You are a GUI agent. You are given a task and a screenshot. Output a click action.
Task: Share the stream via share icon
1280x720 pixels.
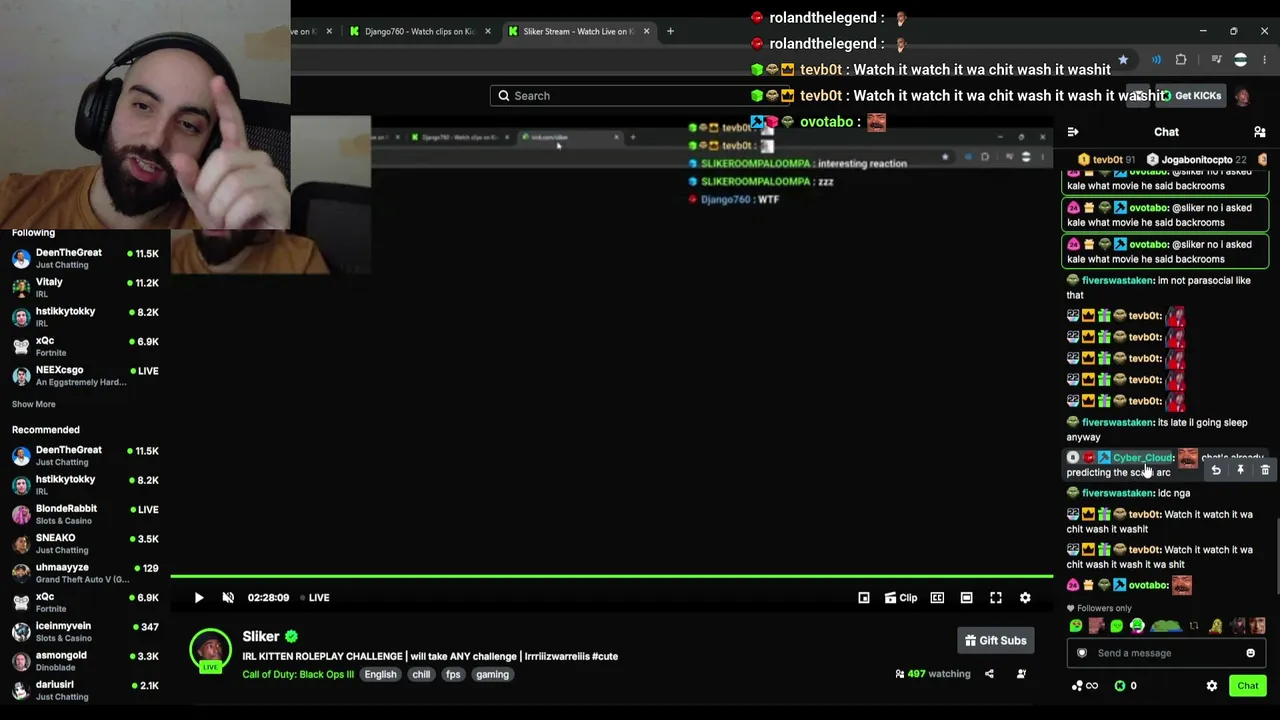(989, 674)
